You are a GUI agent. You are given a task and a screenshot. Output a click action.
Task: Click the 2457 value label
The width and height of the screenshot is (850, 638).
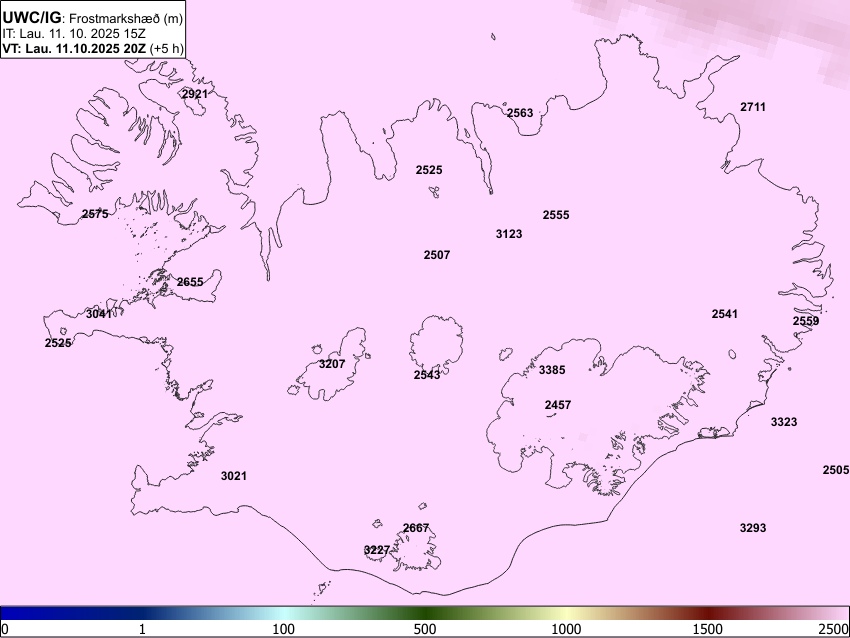(x=557, y=405)
